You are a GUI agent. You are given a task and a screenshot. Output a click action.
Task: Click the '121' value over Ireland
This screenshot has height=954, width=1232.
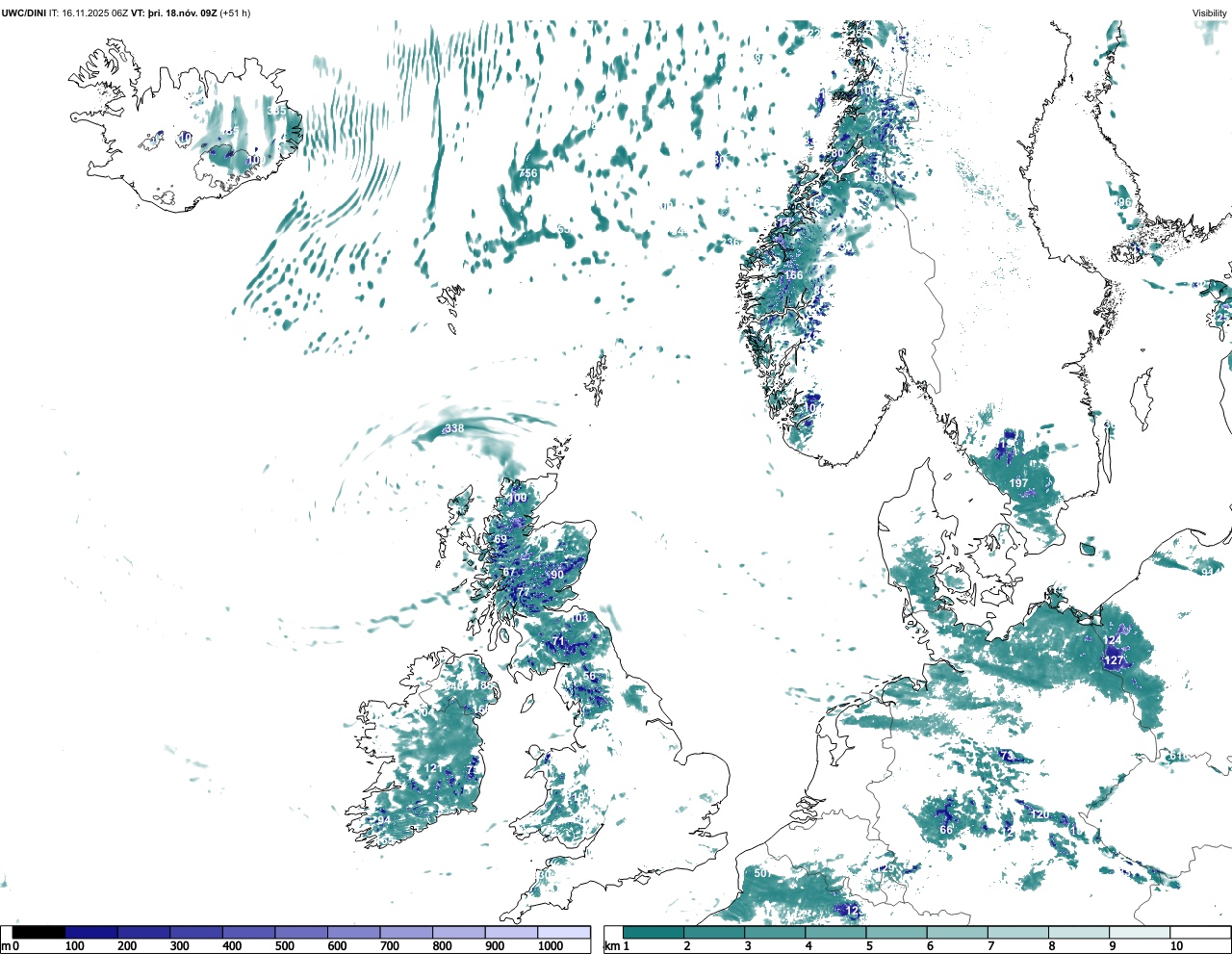point(433,768)
